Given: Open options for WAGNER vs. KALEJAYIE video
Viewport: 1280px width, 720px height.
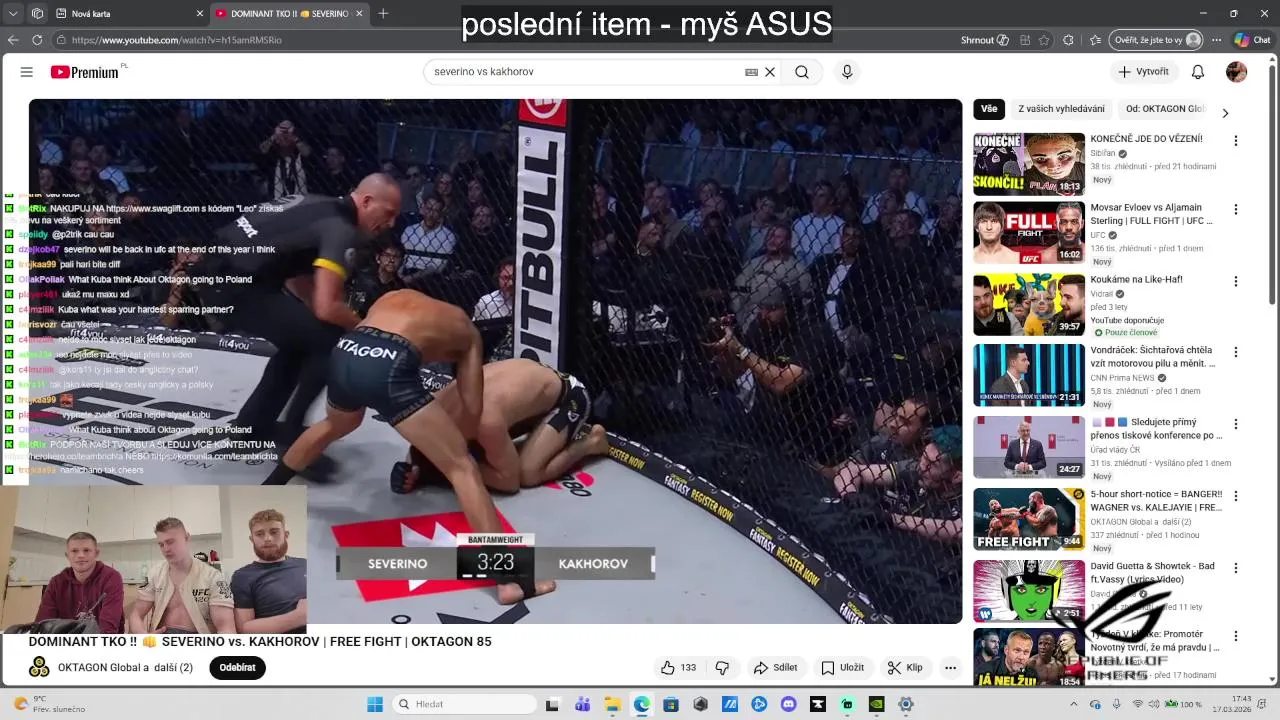Looking at the screenshot, I should click(1236, 496).
